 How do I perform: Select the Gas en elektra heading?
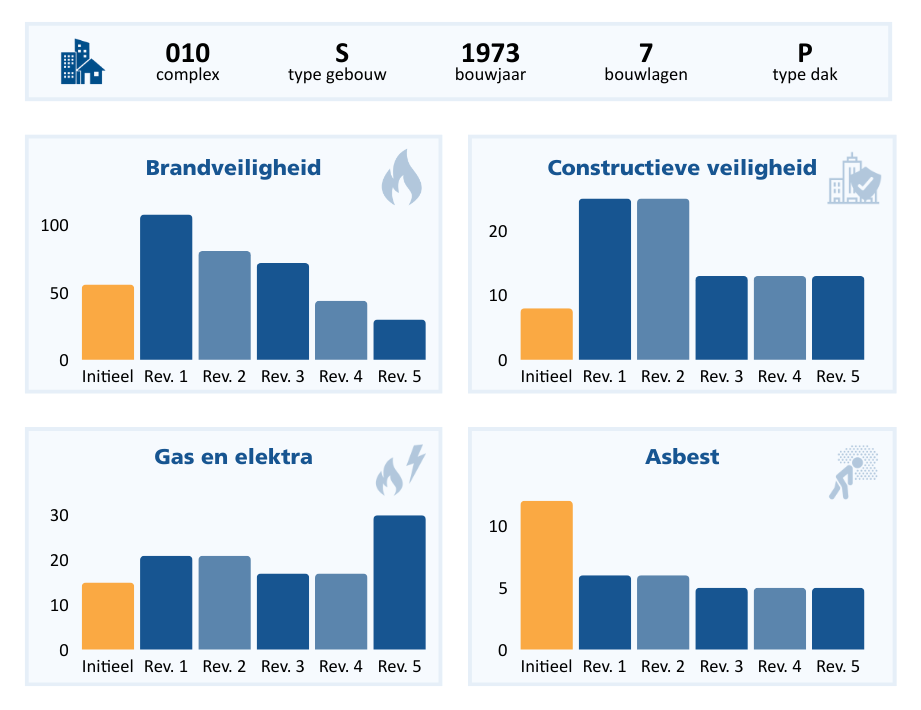tap(233, 457)
